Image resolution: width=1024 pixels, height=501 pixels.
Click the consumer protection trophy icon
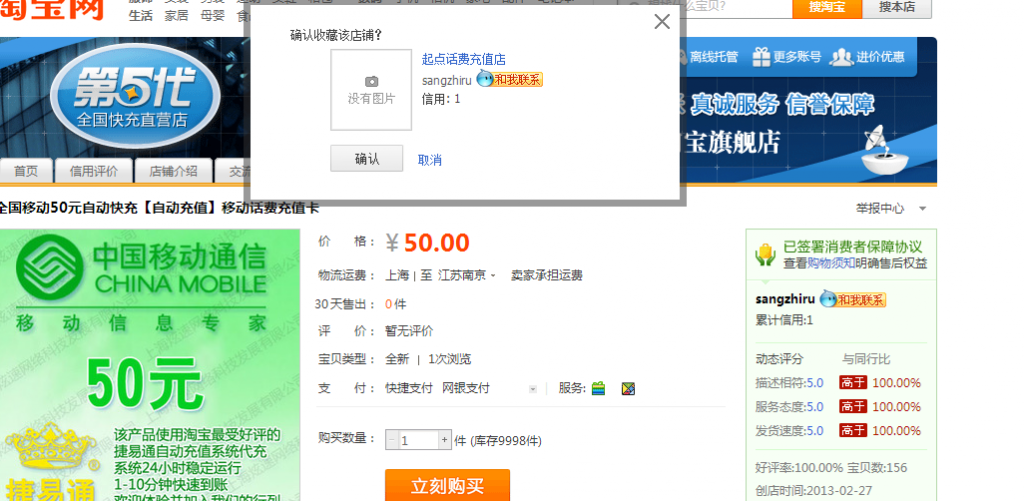pyautogui.click(x=765, y=255)
